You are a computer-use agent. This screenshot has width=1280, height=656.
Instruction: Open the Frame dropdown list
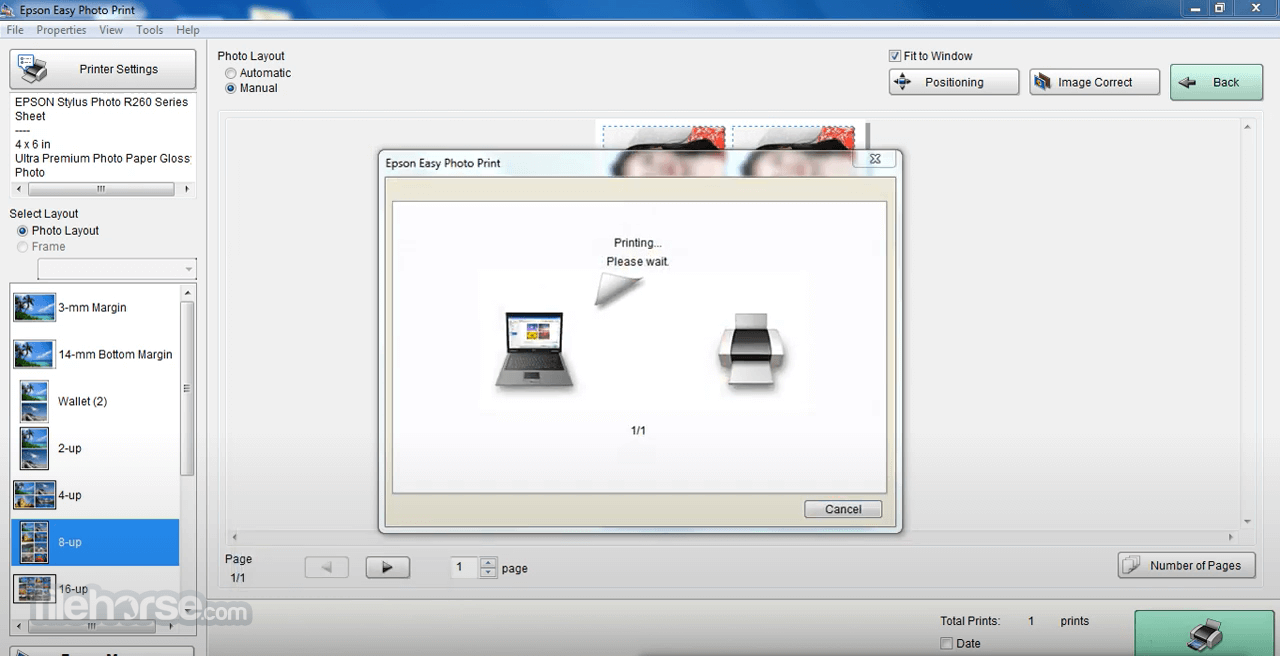click(x=117, y=268)
